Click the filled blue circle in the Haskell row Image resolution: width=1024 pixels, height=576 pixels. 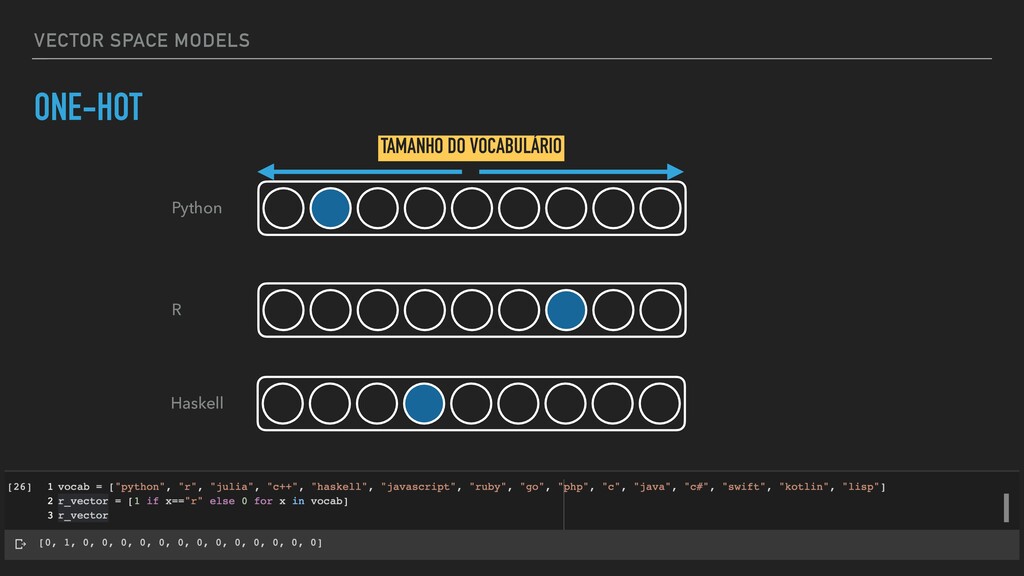424,404
